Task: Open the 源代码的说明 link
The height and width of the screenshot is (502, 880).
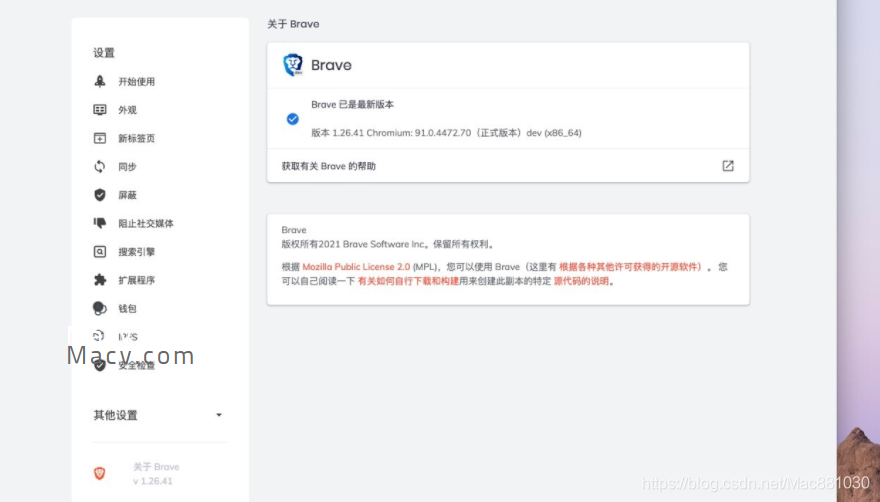Action: (x=581, y=281)
